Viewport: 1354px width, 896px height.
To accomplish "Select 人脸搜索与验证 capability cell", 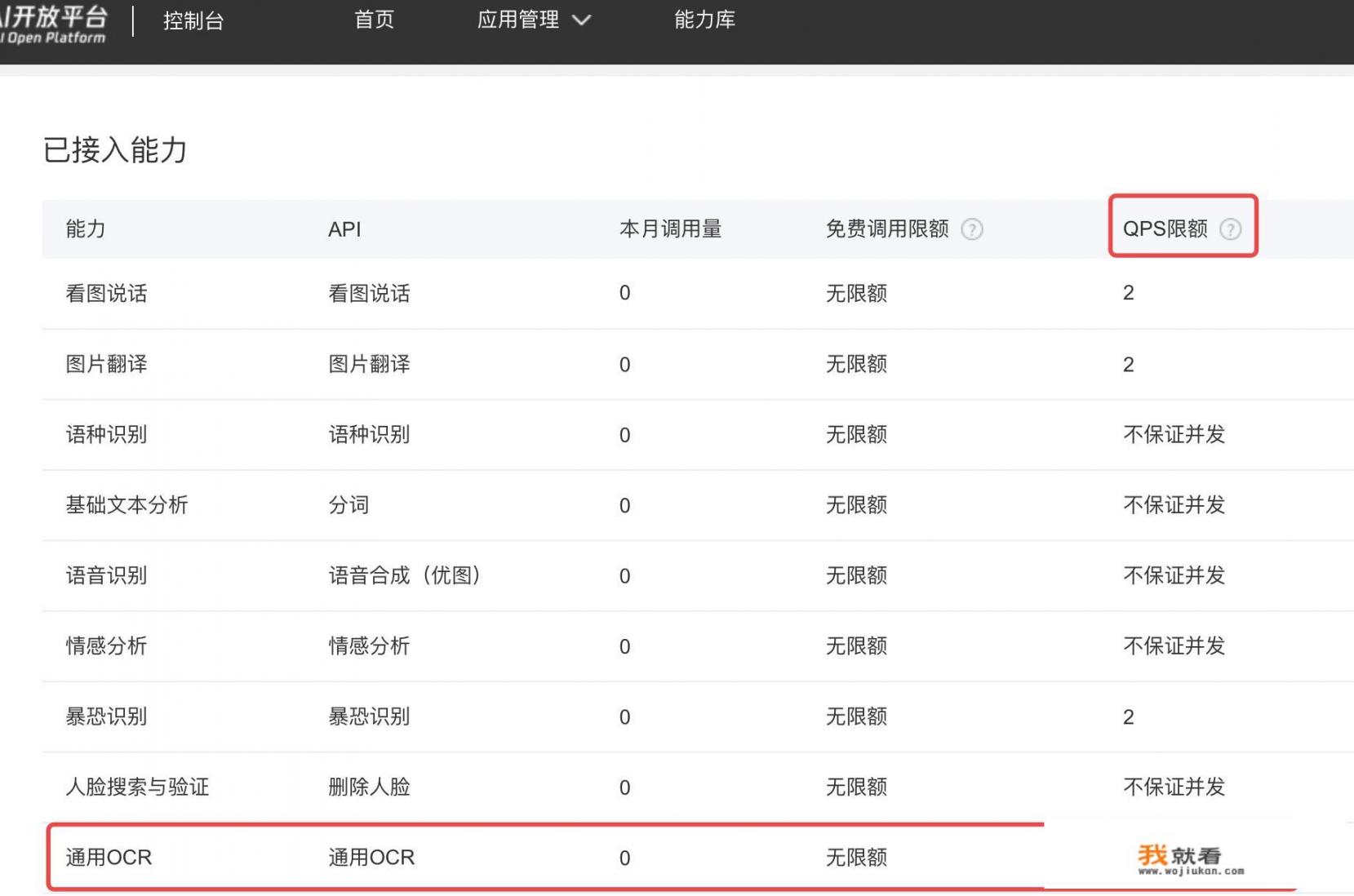I will pos(137,787).
